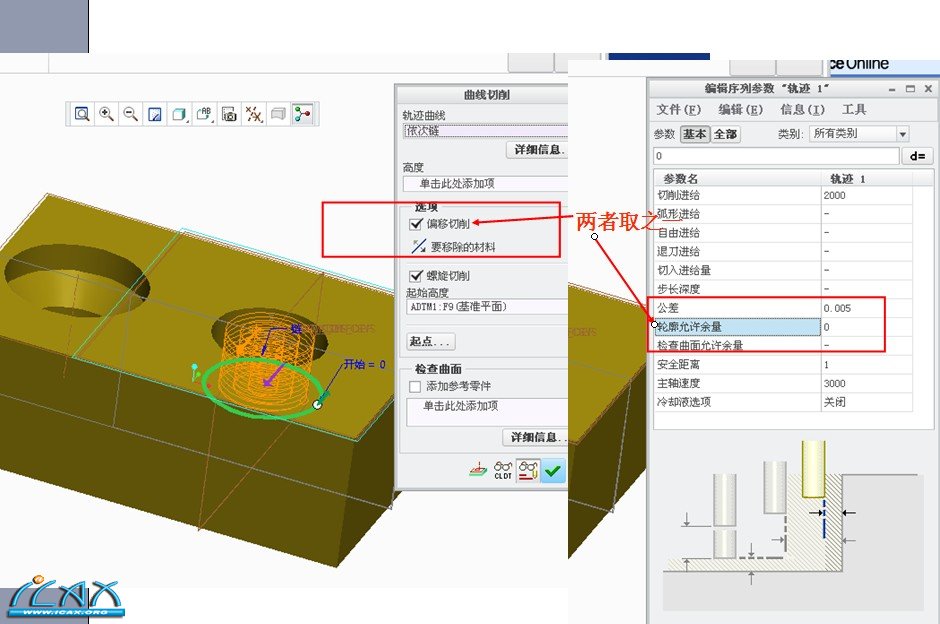The height and width of the screenshot is (624, 940).
Task: Select the 主轴速度 parameter row
Action: [x=783, y=383]
